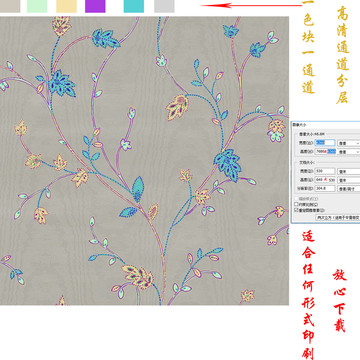
Task: Enable the constrain proportions checkbox
Action: [296, 204]
